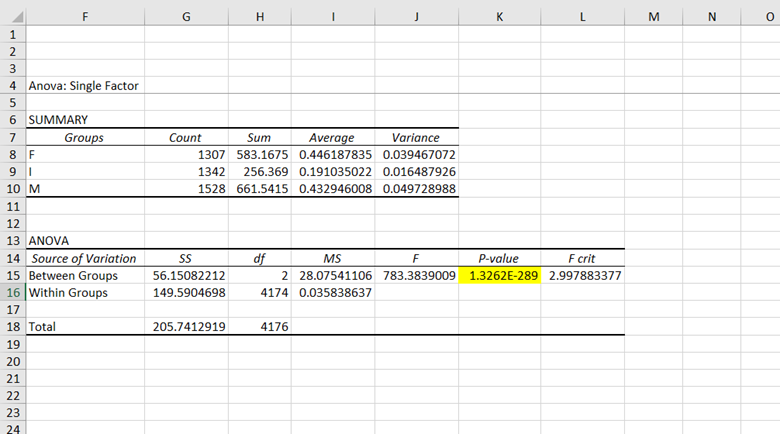The width and height of the screenshot is (780, 434).
Task: Select the Anova: Single Factor title cell
Action: coord(85,86)
